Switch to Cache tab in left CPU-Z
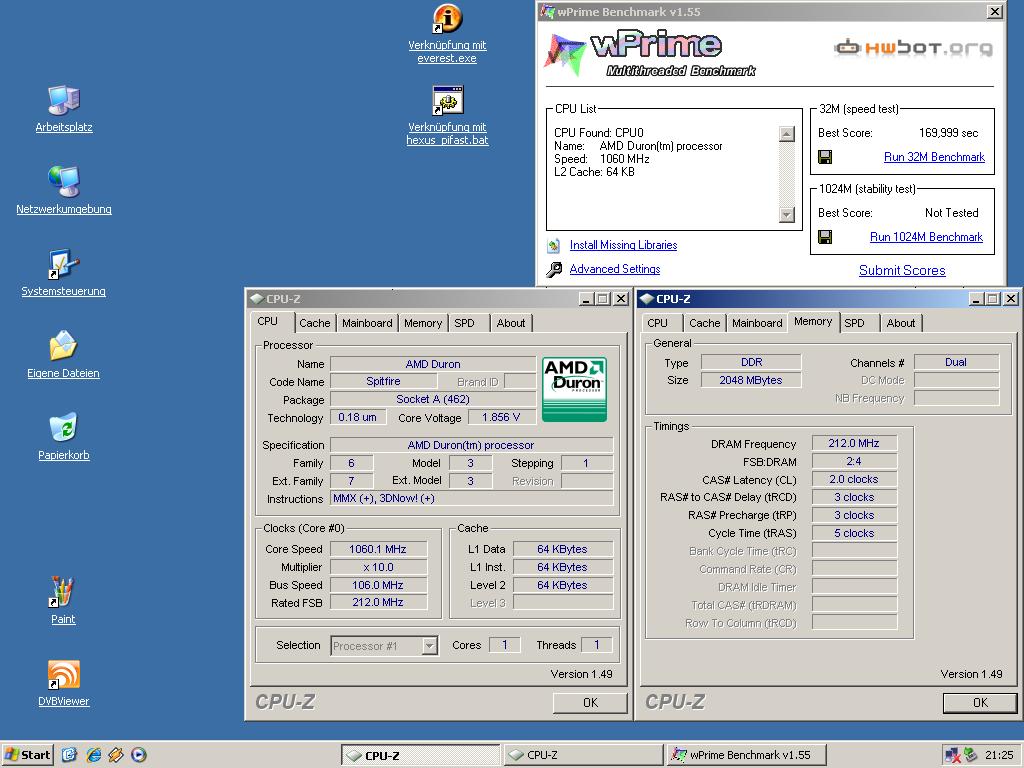Viewport: 1024px width, 768px height. click(x=315, y=323)
